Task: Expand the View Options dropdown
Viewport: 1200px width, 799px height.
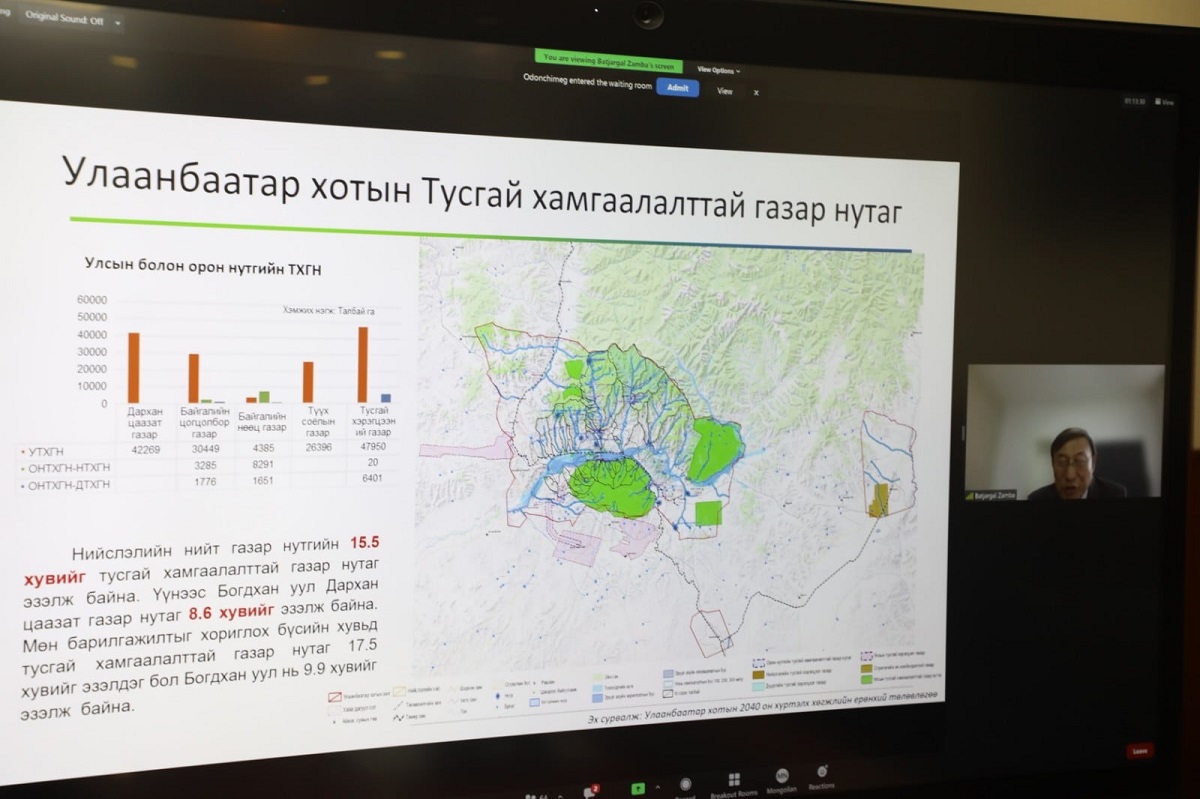Action: point(718,70)
